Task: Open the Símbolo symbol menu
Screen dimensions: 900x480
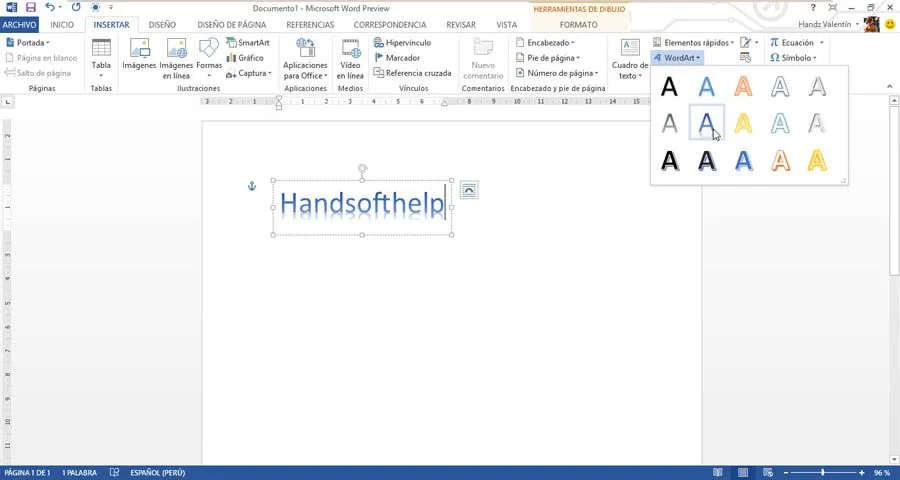Action: (x=793, y=58)
